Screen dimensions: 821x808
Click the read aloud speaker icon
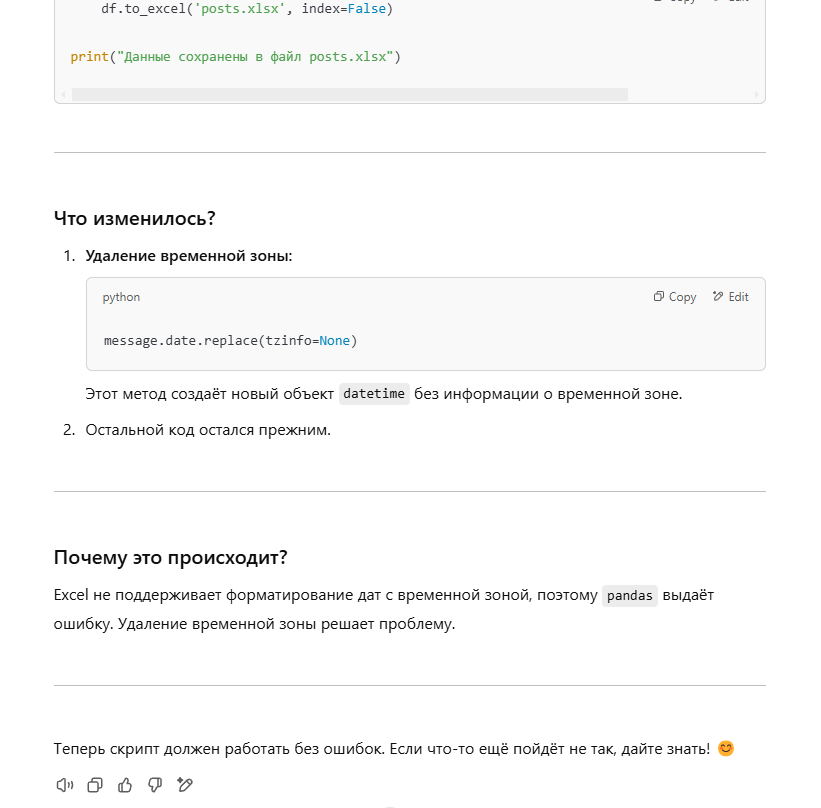click(x=65, y=785)
